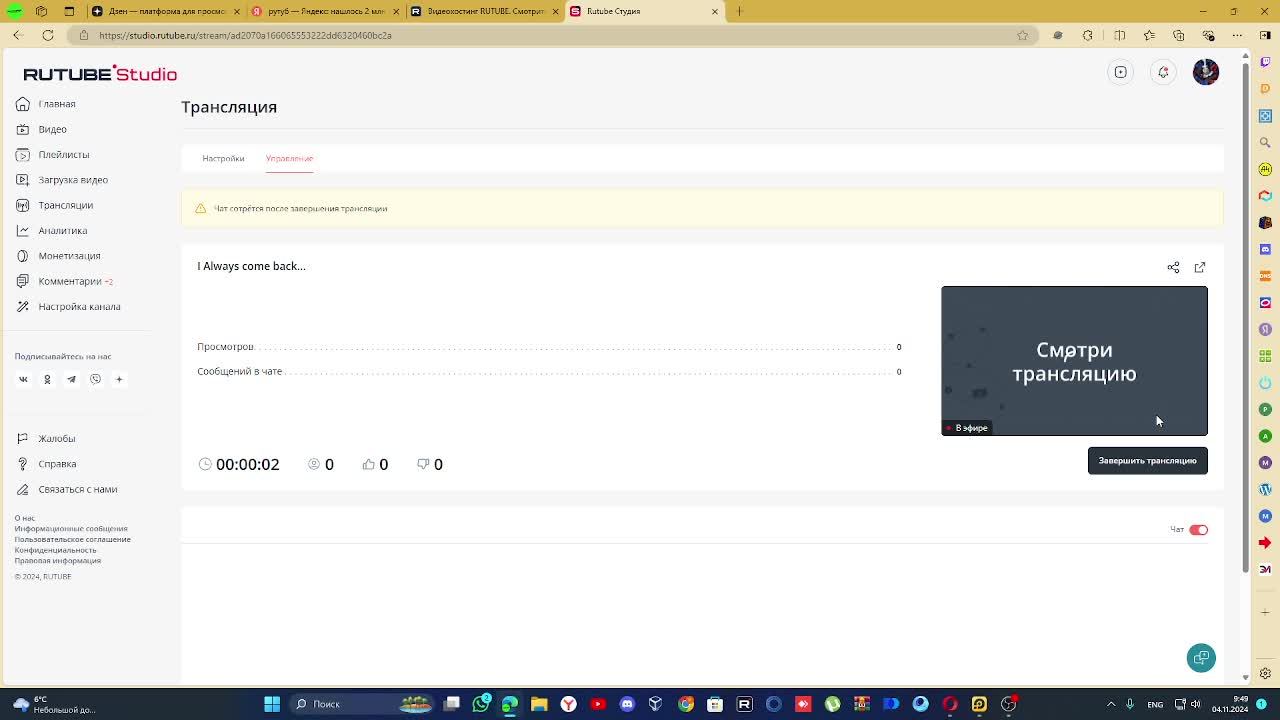Switch to the Дзен browser tab
1280x720 pixels.
click(x=165, y=11)
